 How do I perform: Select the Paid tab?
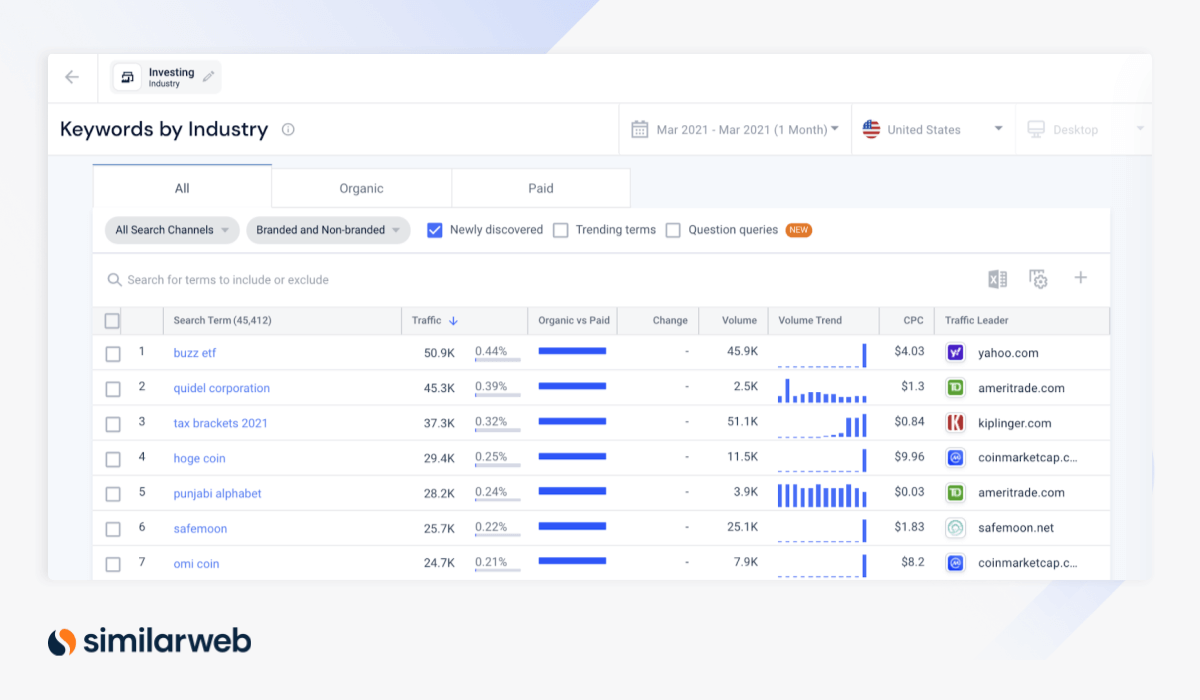click(x=540, y=188)
